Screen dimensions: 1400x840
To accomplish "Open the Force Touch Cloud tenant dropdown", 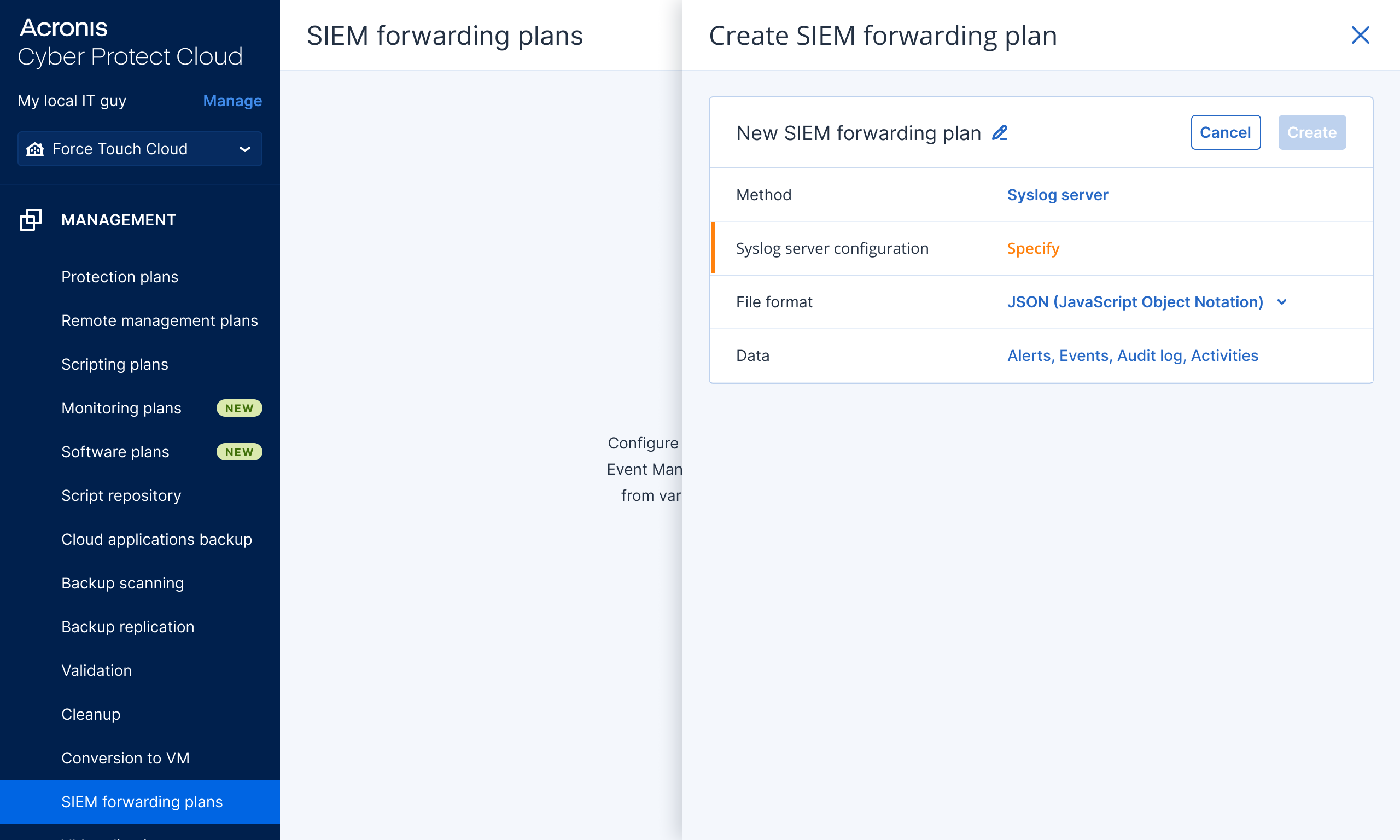I will [244, 149].
